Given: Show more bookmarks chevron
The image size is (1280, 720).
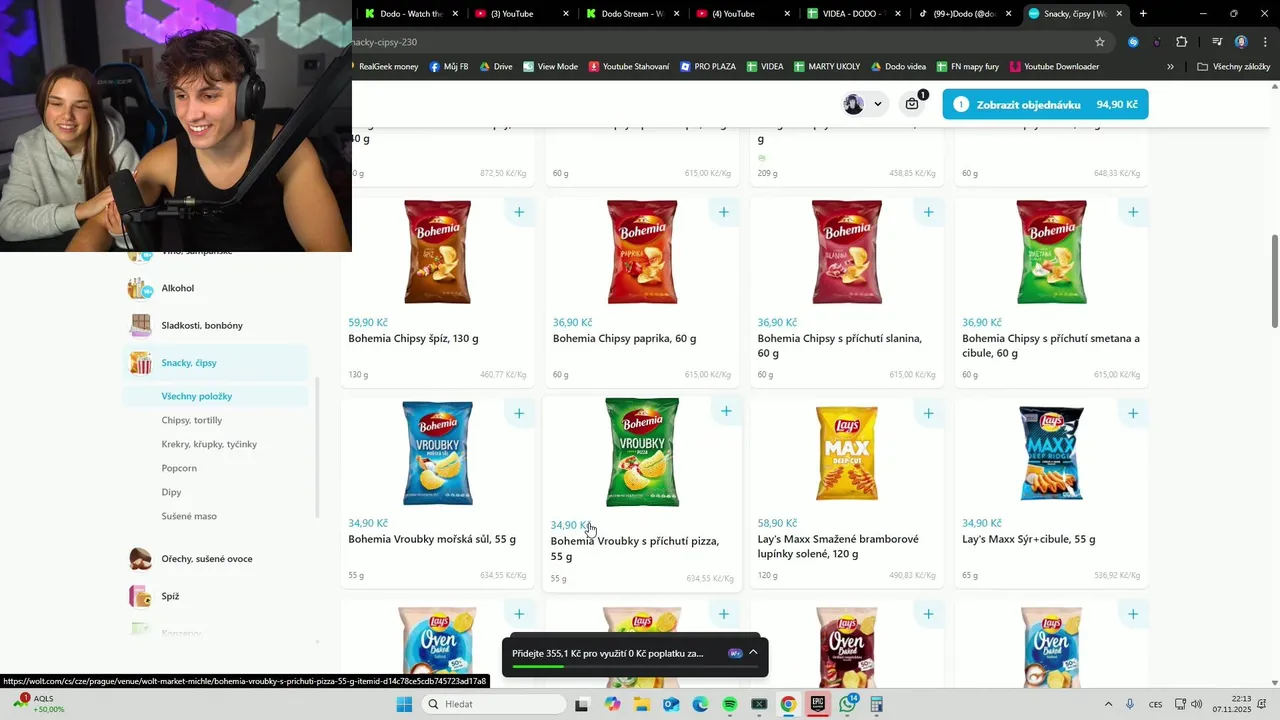Looking at the screenshot, I should 1171,67.
